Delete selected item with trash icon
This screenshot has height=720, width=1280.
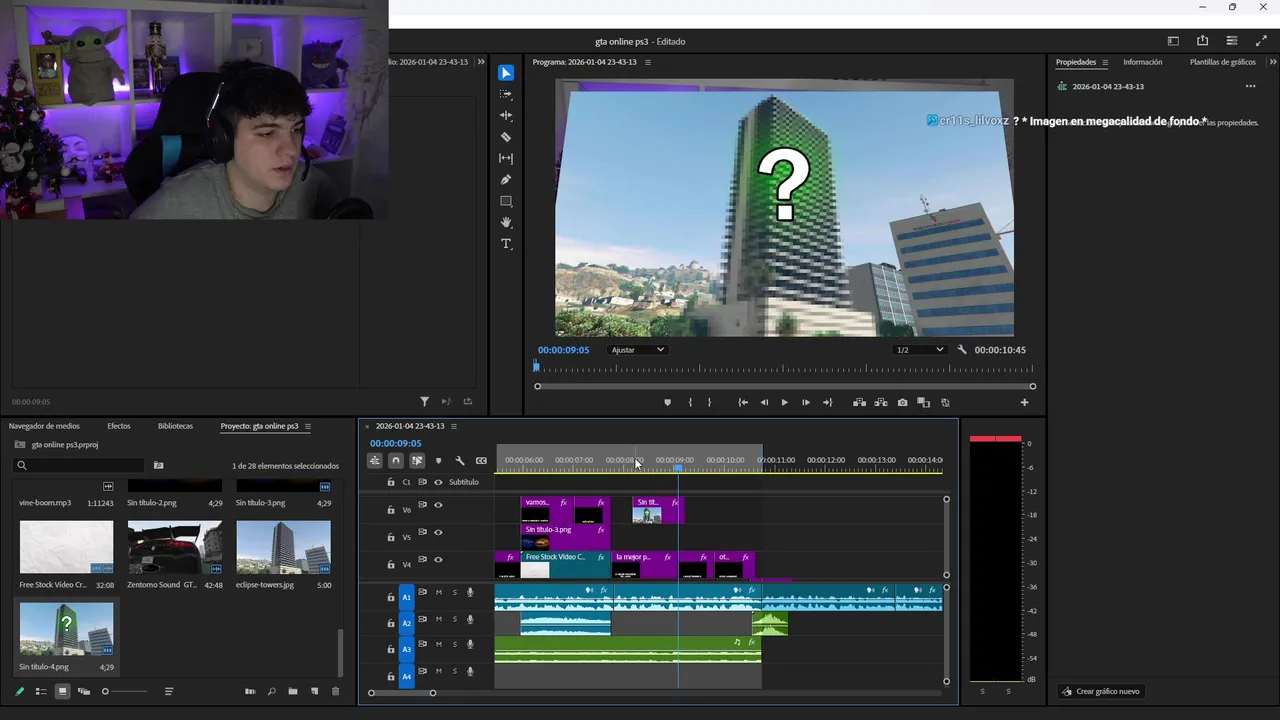(x=335, y=691)
